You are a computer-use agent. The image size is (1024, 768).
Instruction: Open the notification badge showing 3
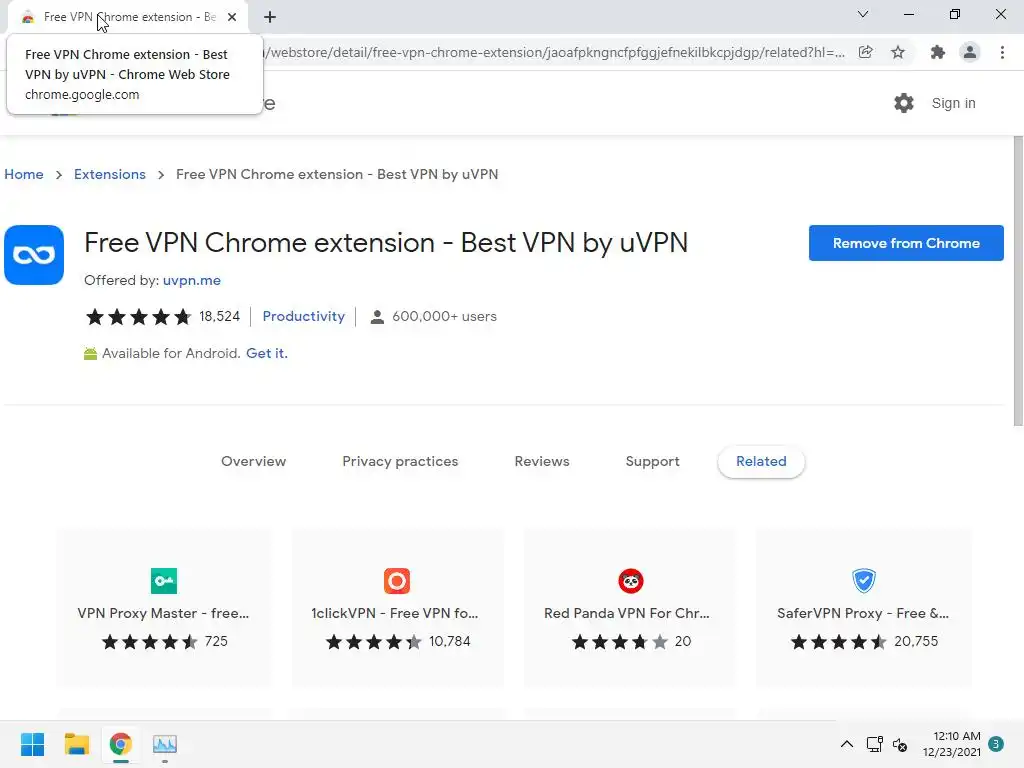click(996, 744)
